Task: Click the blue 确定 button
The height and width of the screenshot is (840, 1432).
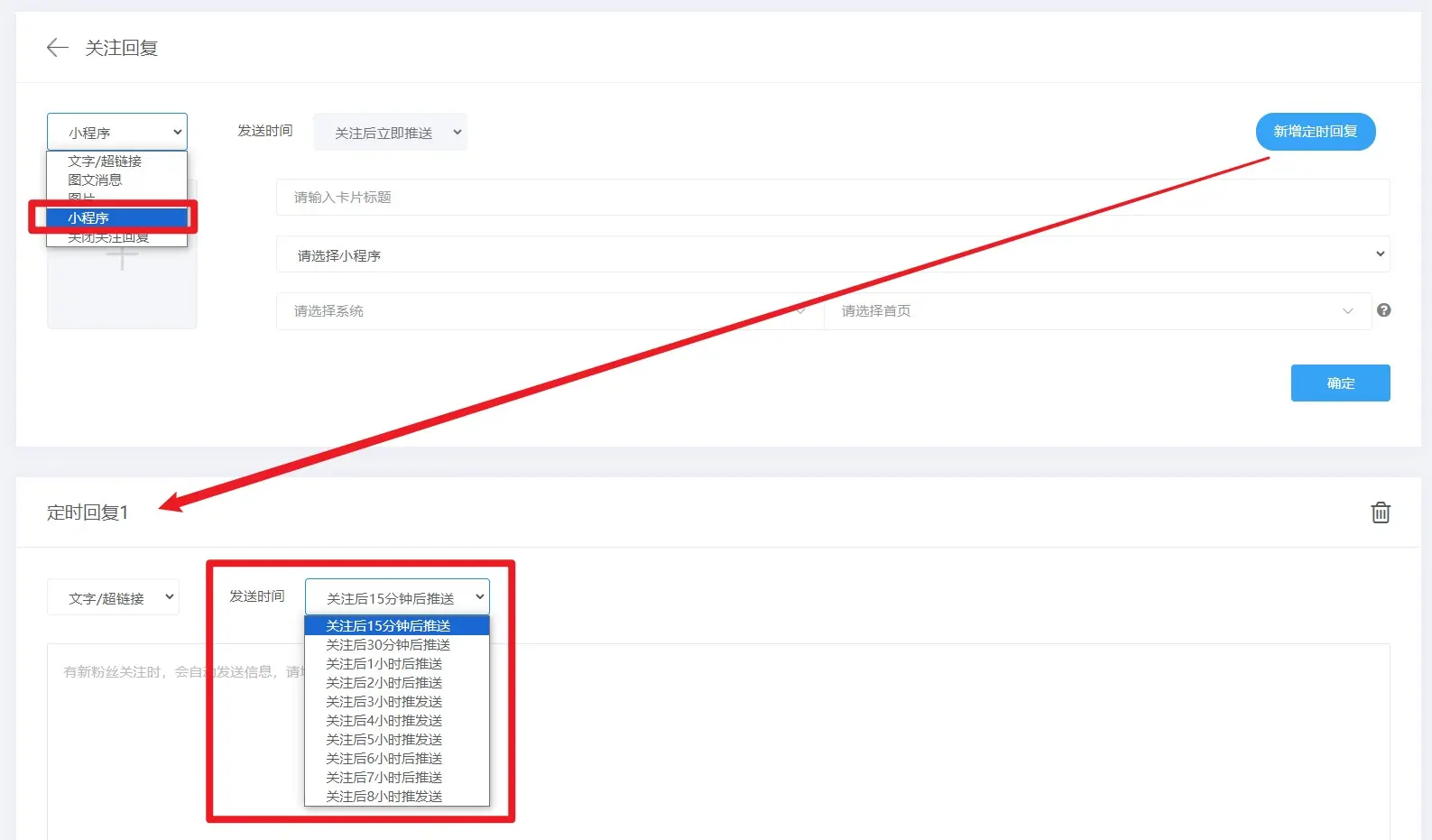Action: (1340, 383)
